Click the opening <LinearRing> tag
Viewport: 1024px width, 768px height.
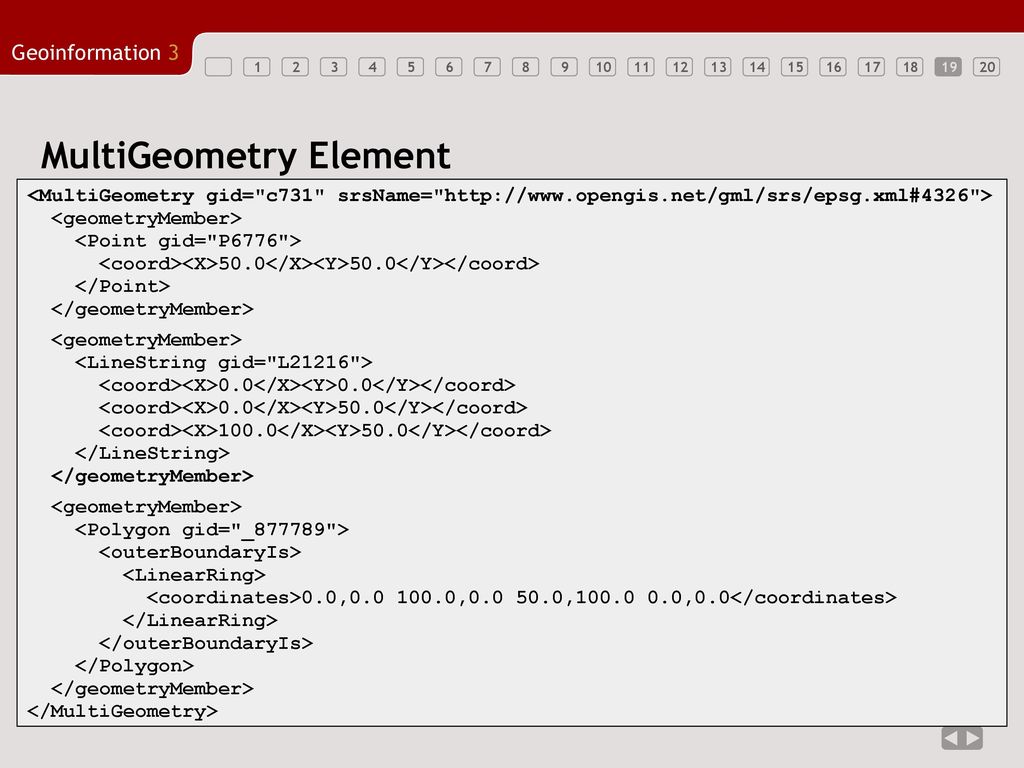point(194,575)
